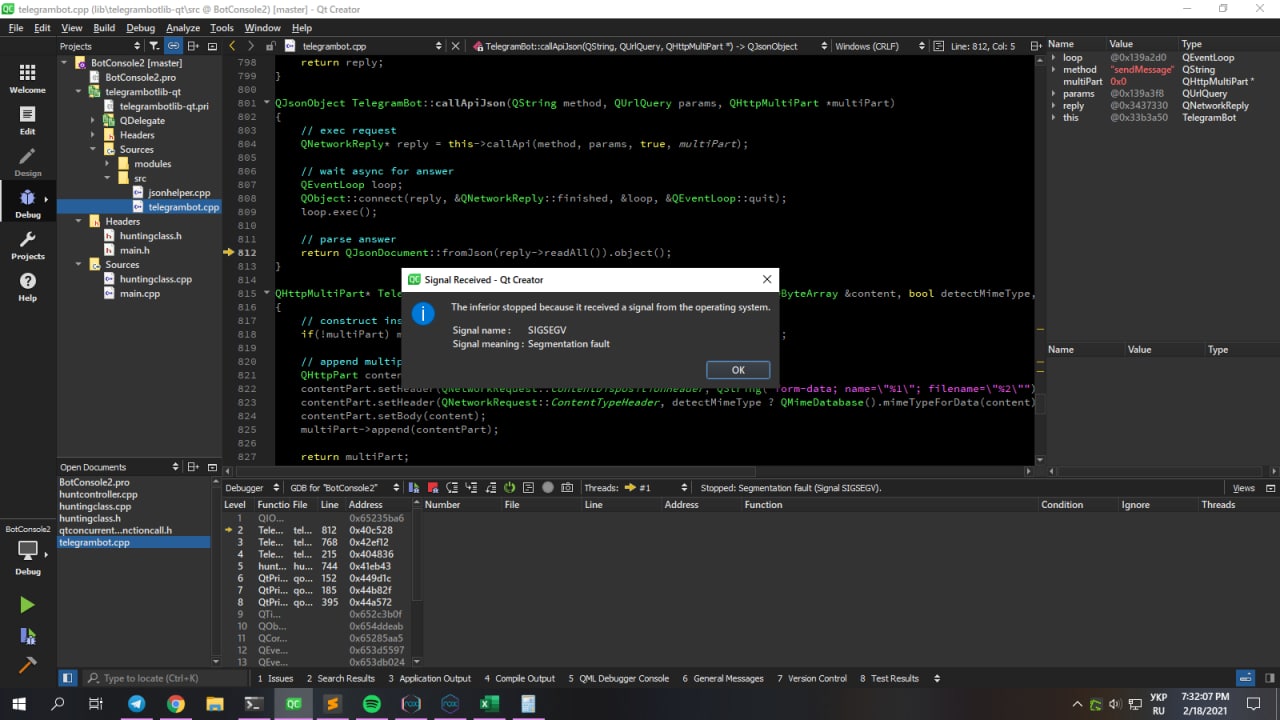Close the Signal Received dialog

(767, 280)
